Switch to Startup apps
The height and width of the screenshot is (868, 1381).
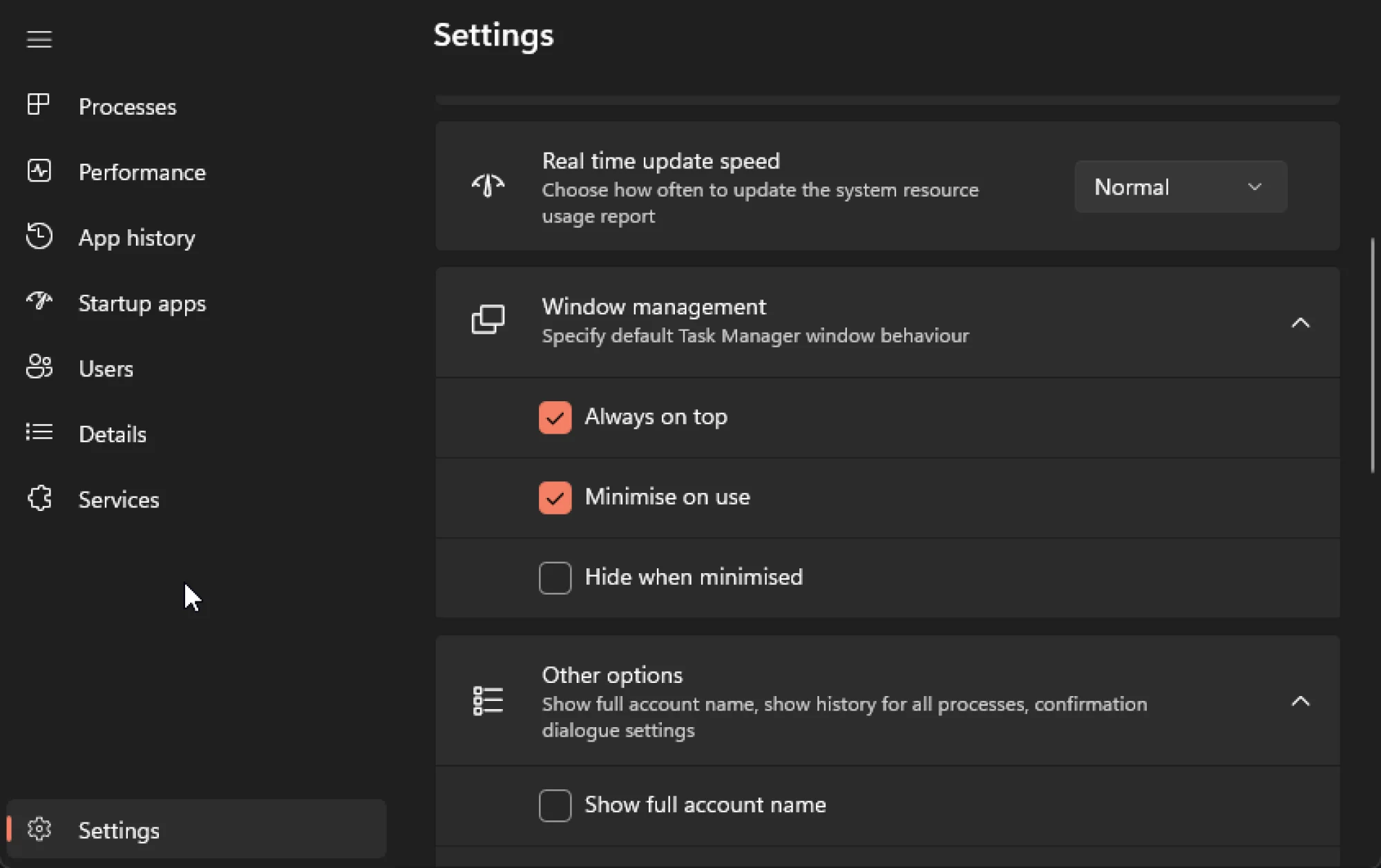[x=196, y=303]
